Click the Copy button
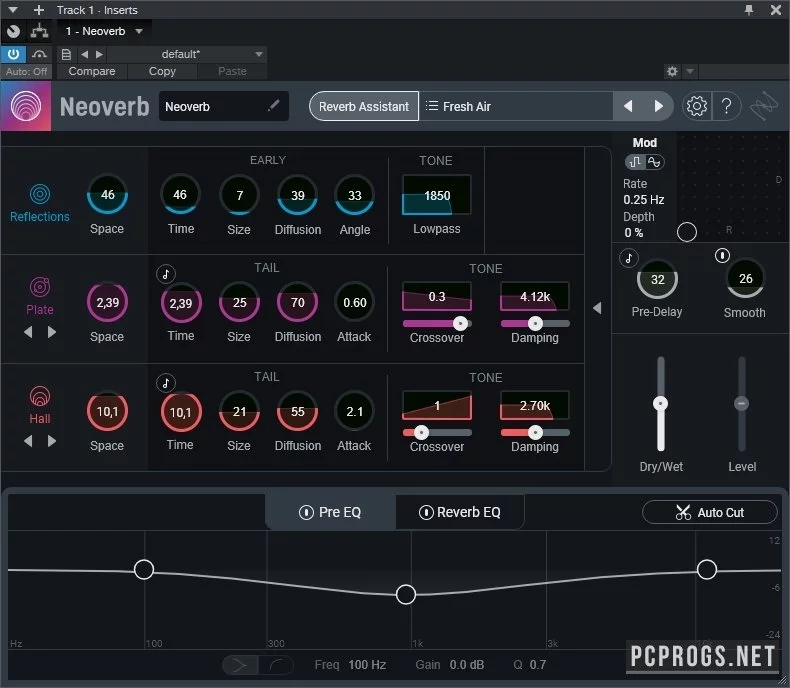Viewport: 790px width, 688px height. point(162,72)
